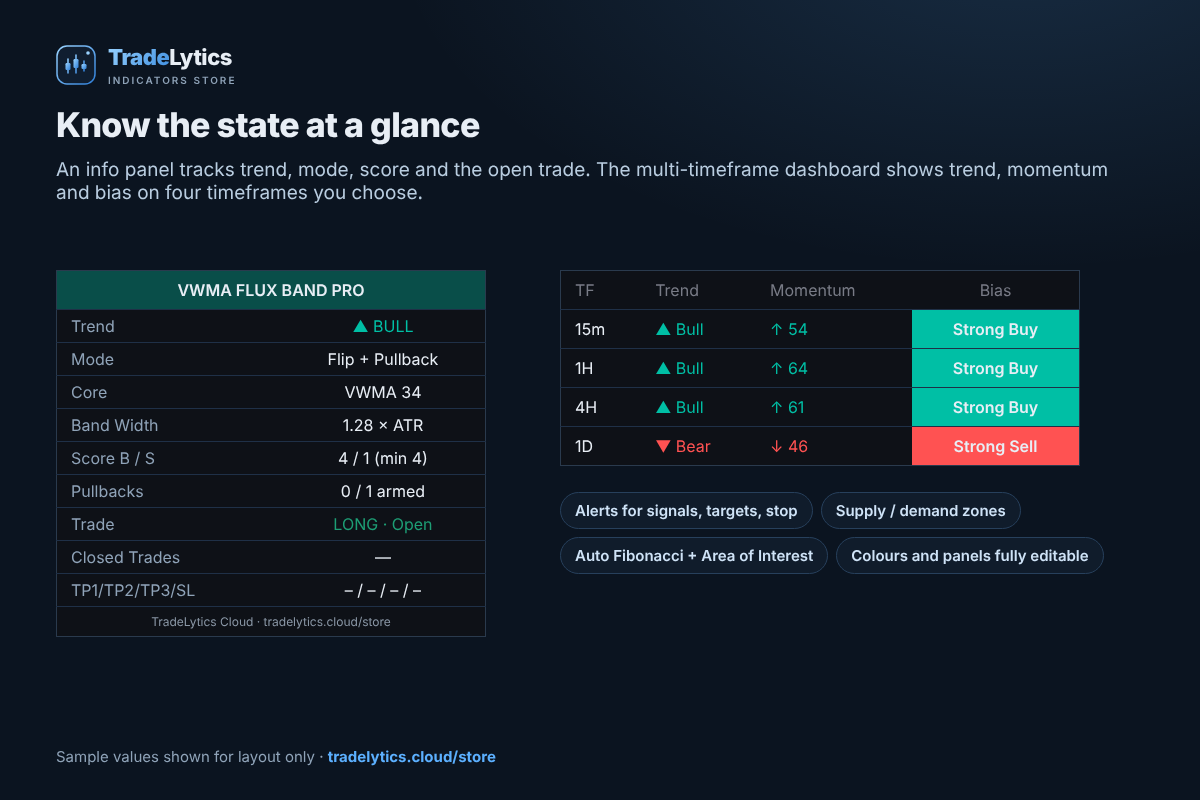
Task: Click the 'LONG · Open' trade value
Action: click(383, 524)
